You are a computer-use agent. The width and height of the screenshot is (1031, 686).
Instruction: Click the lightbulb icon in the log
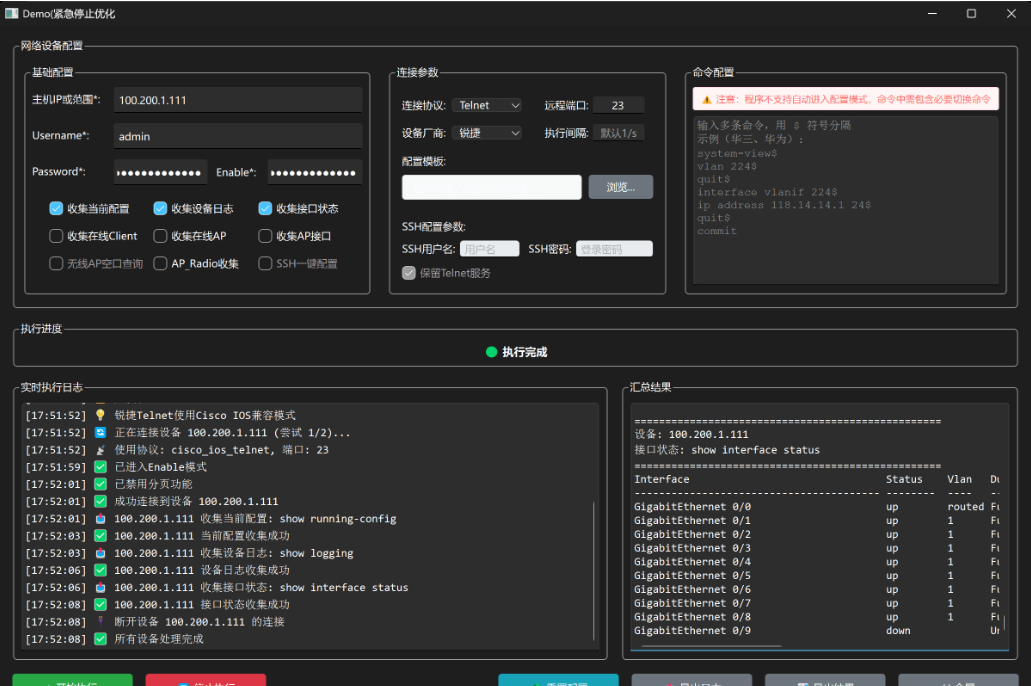(100, 415)
